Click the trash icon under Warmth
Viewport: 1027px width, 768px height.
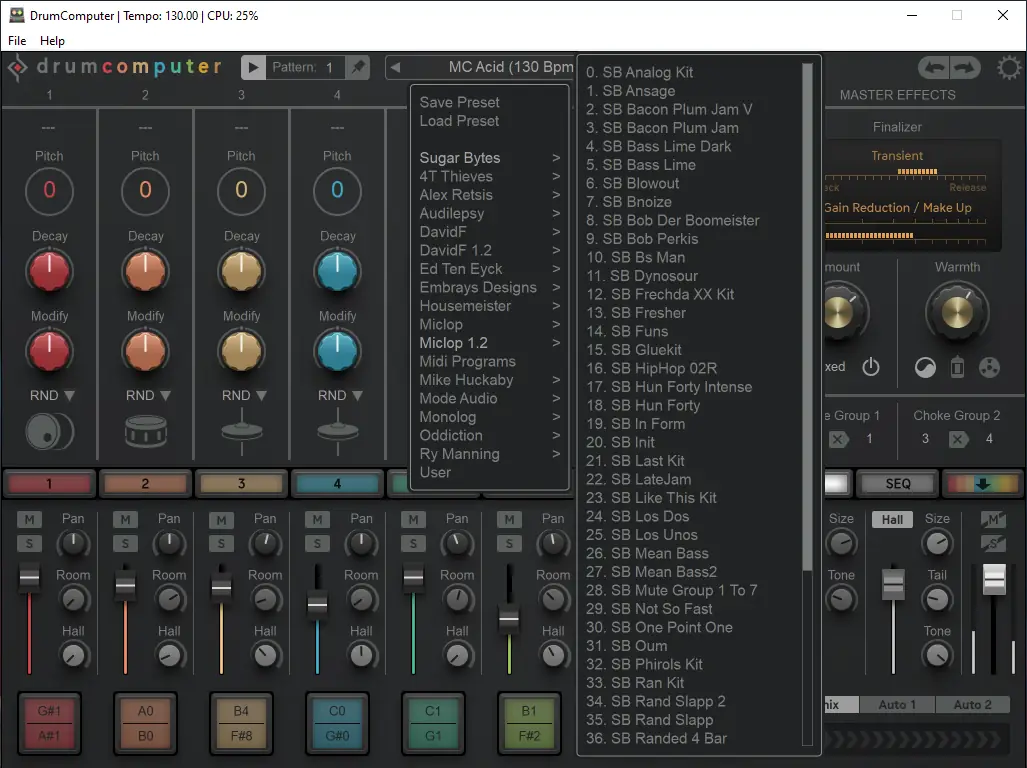[957, 367]
